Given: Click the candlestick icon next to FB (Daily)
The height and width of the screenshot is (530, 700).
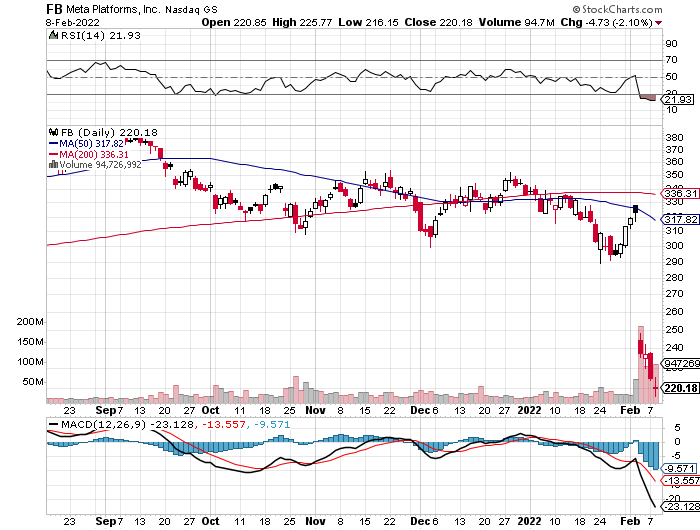Looking at the screenshot, I should point(54,132).
